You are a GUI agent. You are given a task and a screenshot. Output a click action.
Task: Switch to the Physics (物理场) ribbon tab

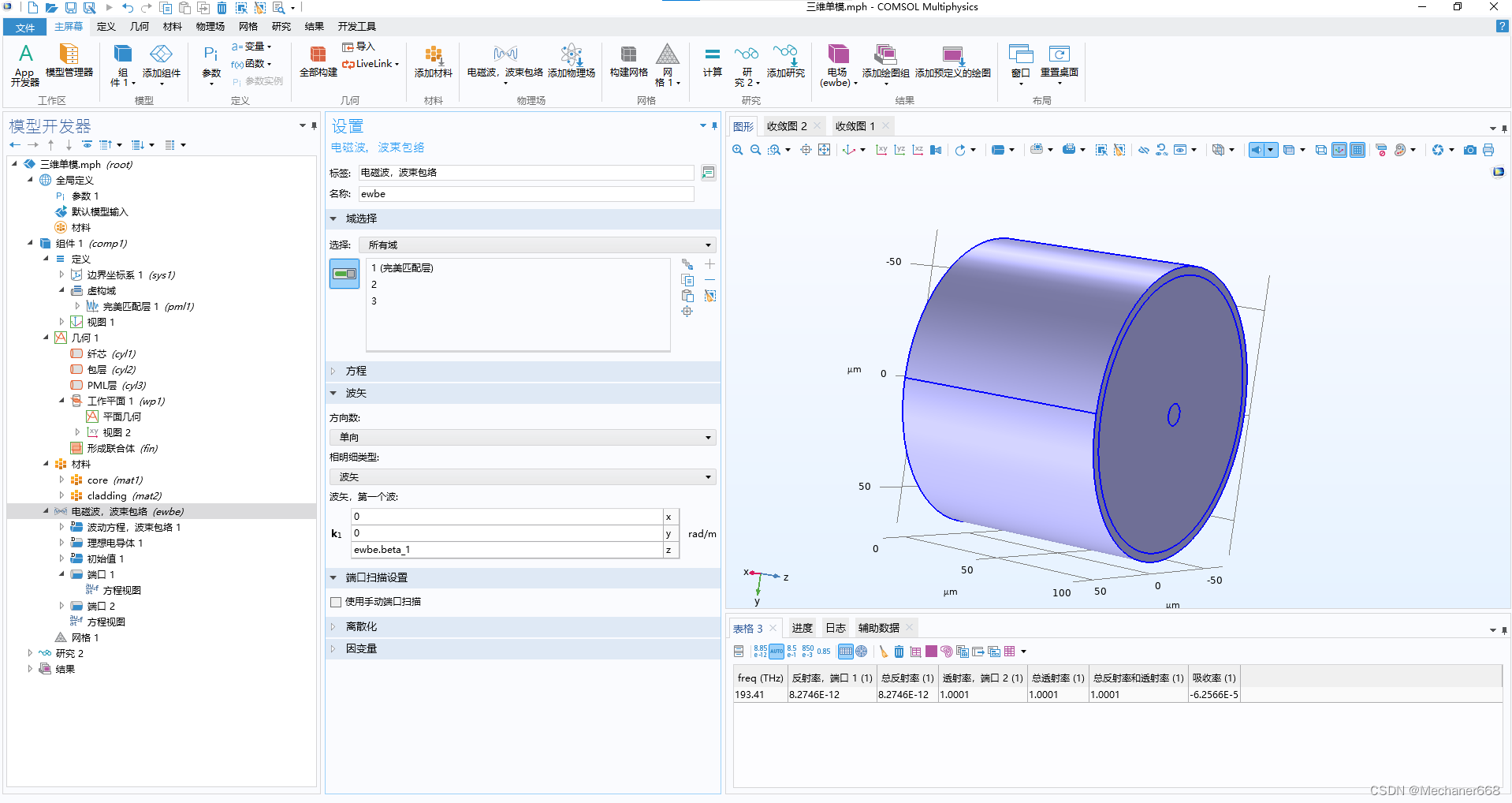(x=210, y=27)
